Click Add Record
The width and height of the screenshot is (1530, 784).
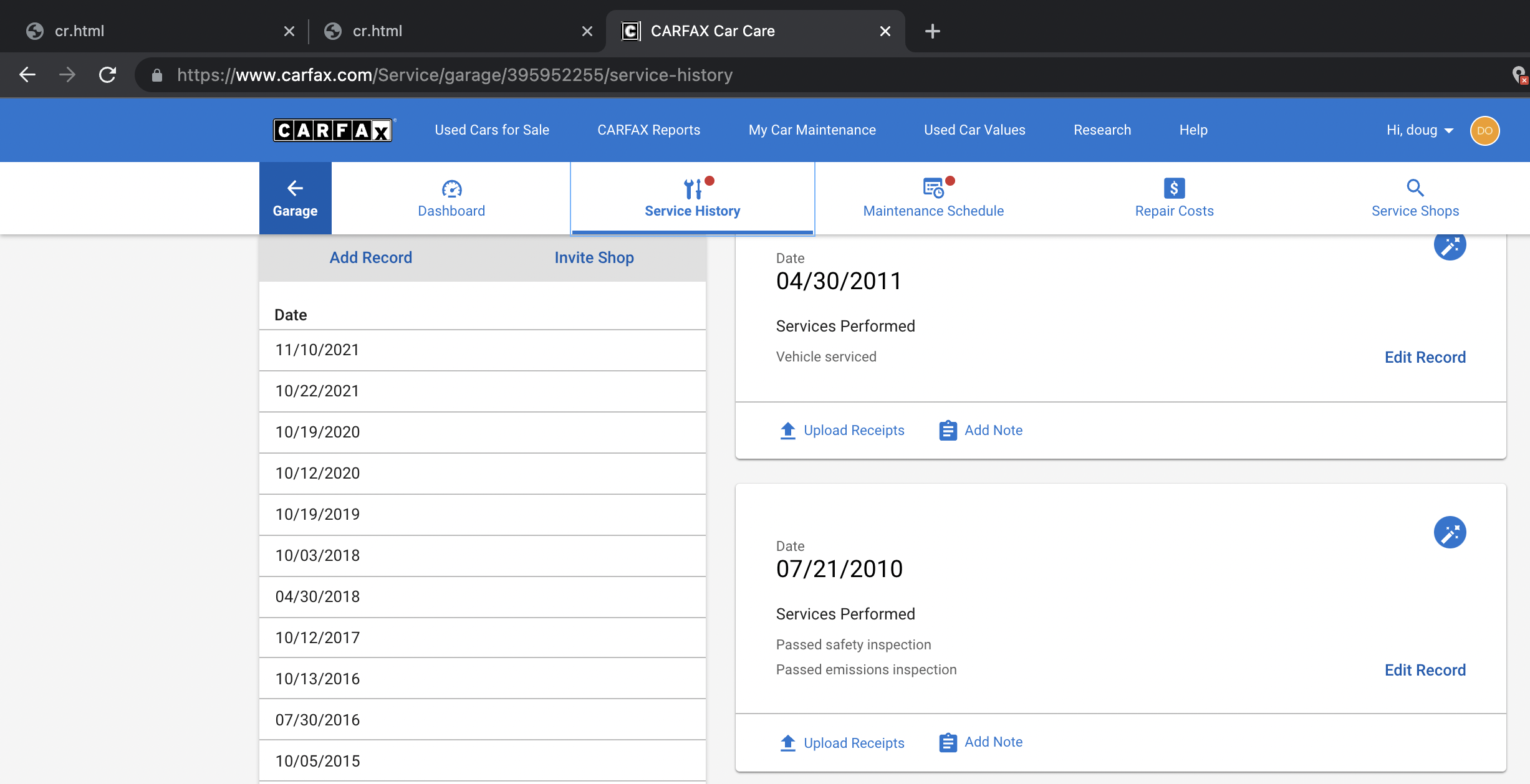click(x=370, y=257)
